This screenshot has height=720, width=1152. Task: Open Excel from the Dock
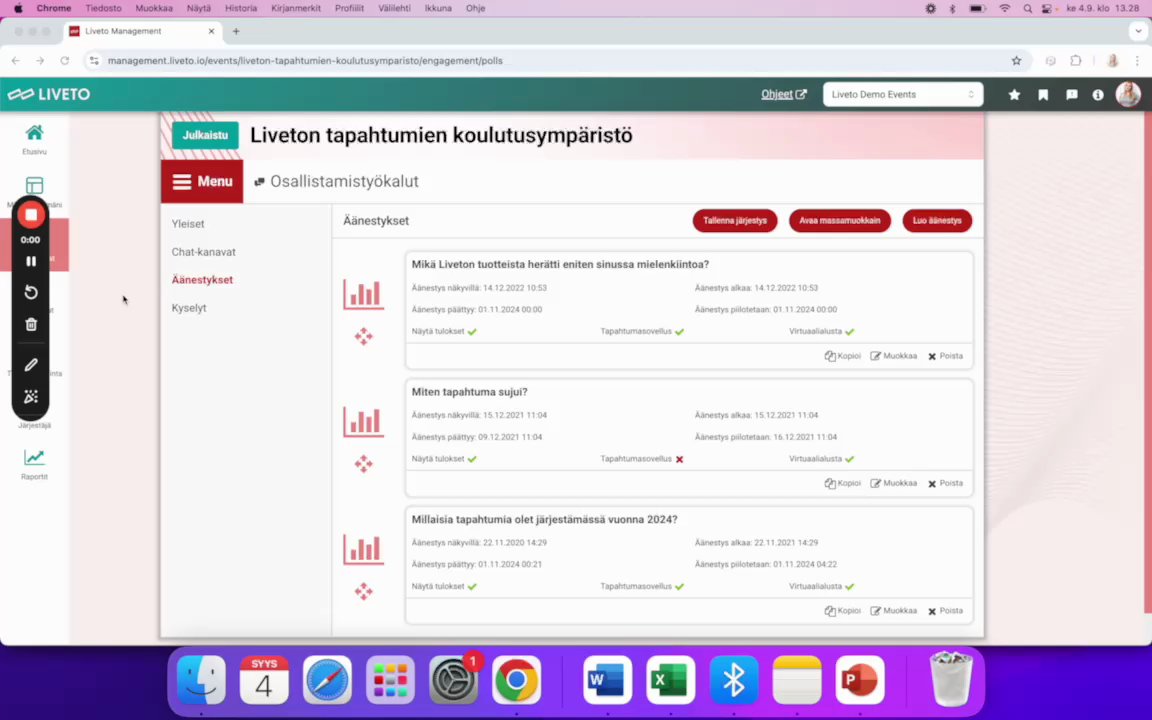click(x=670, y=680)
